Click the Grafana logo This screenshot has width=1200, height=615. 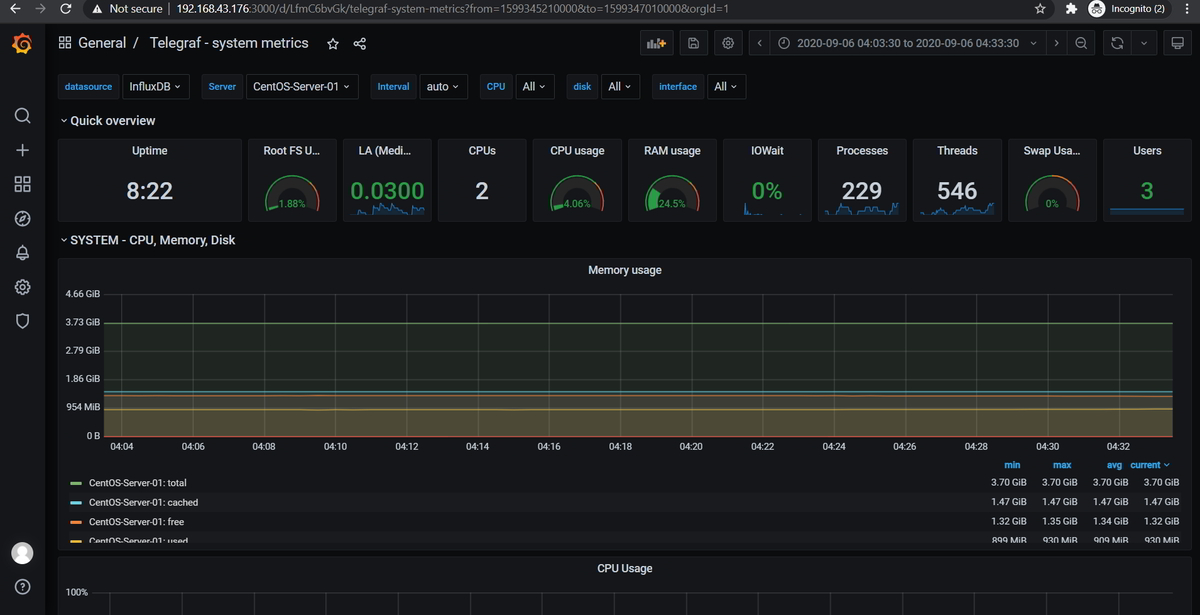(x=22, y=44)
